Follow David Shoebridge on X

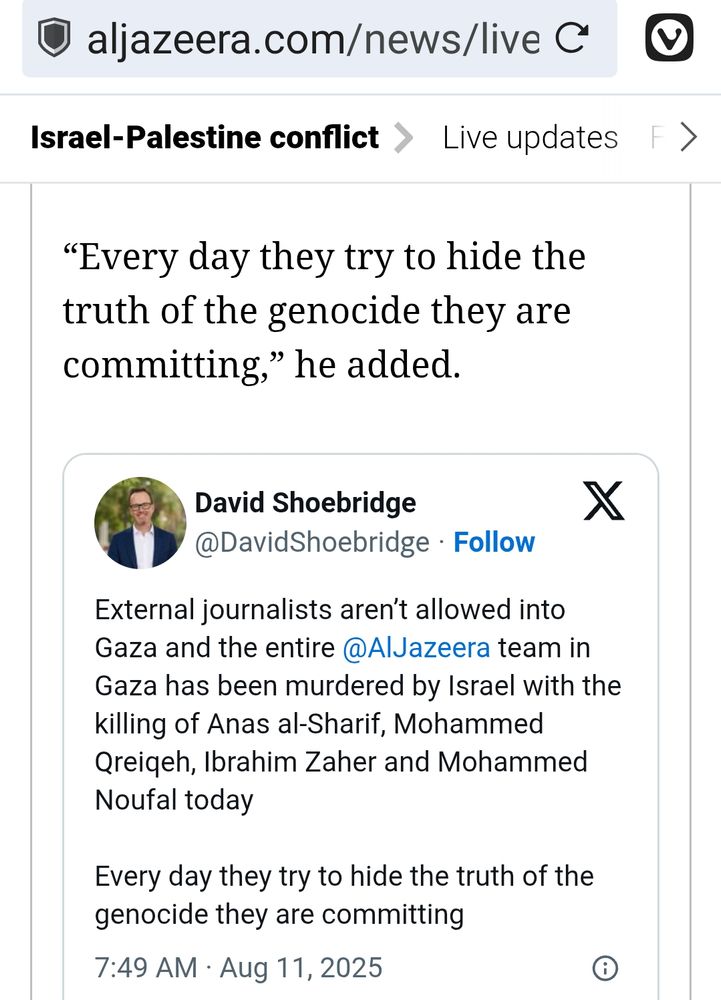pos(494,542)
